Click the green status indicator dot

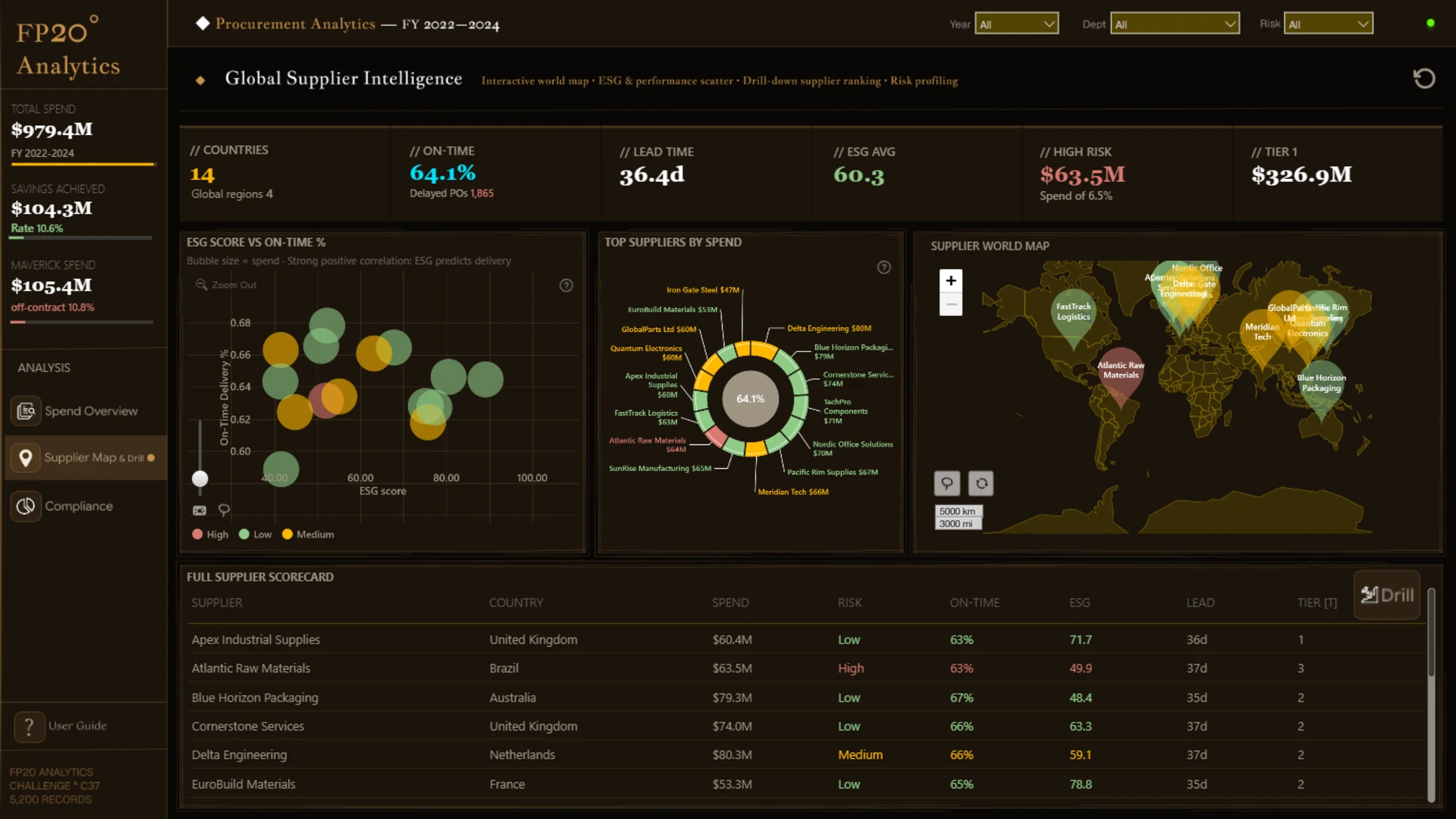point(1430,24)
